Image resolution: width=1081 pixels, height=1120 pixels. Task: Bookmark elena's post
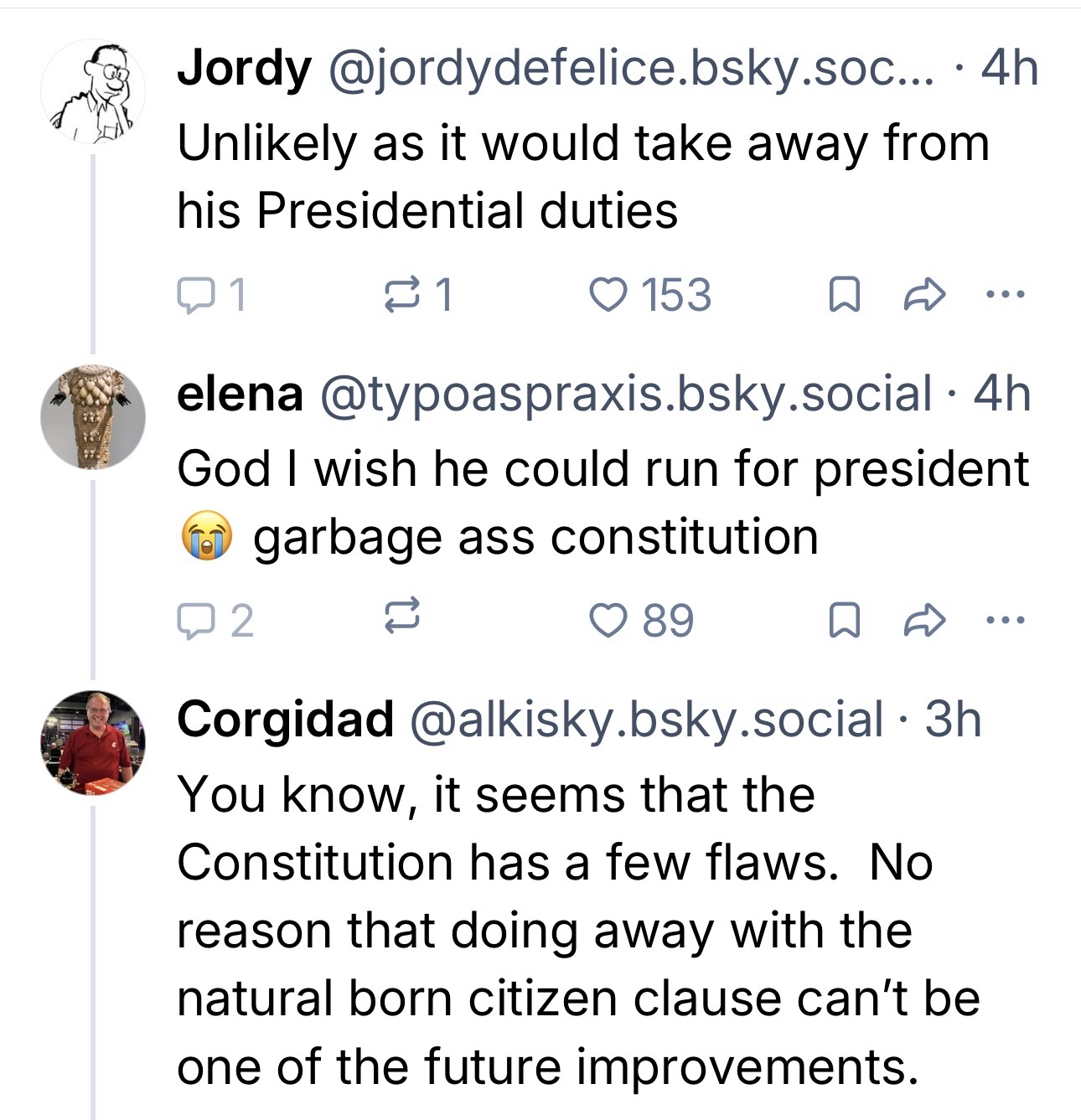[x=843, y=620]
